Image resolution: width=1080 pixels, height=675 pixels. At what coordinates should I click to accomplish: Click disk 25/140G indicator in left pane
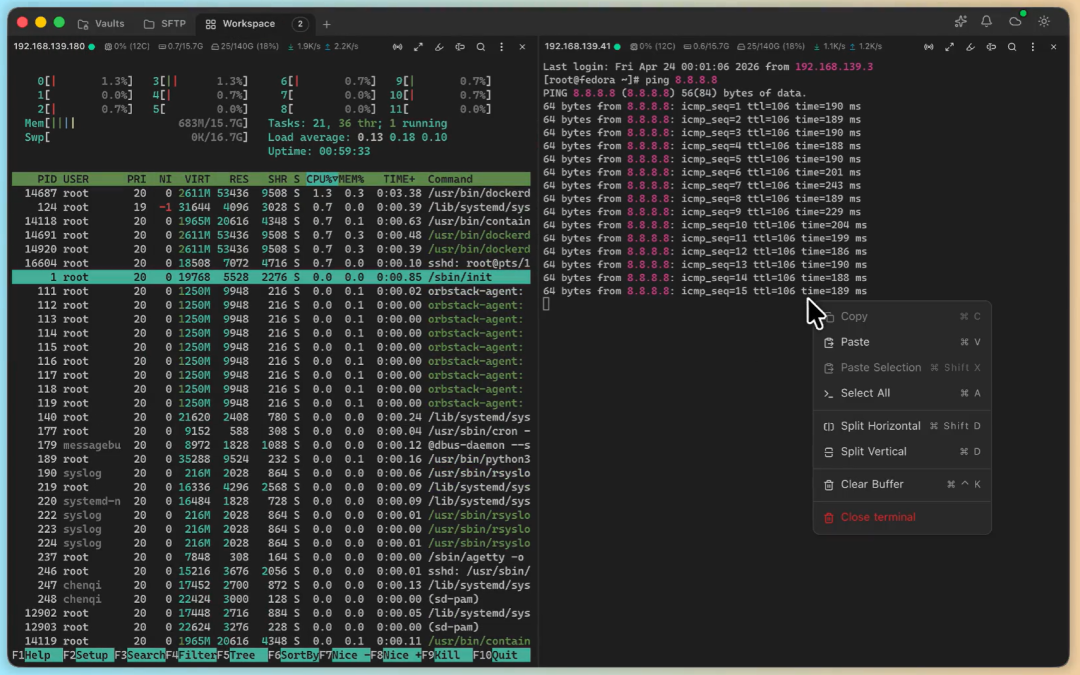(x=245, y=47)
